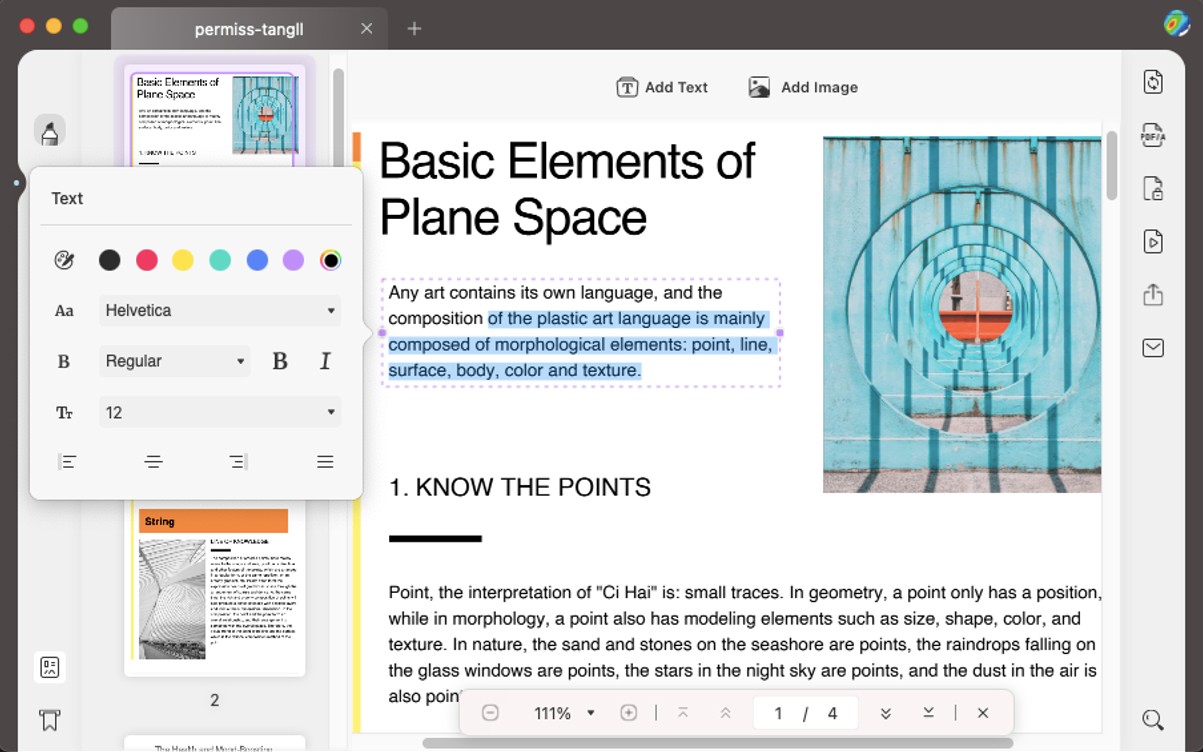Click Add Text in the toolbar
Screen dimensions: 1203x752
point(662,87)
